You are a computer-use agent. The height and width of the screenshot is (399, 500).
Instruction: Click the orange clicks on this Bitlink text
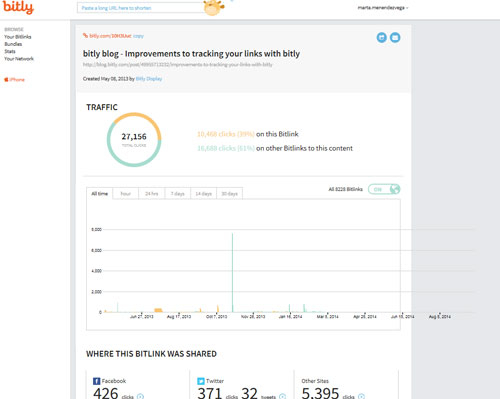[x=248, y=134]
